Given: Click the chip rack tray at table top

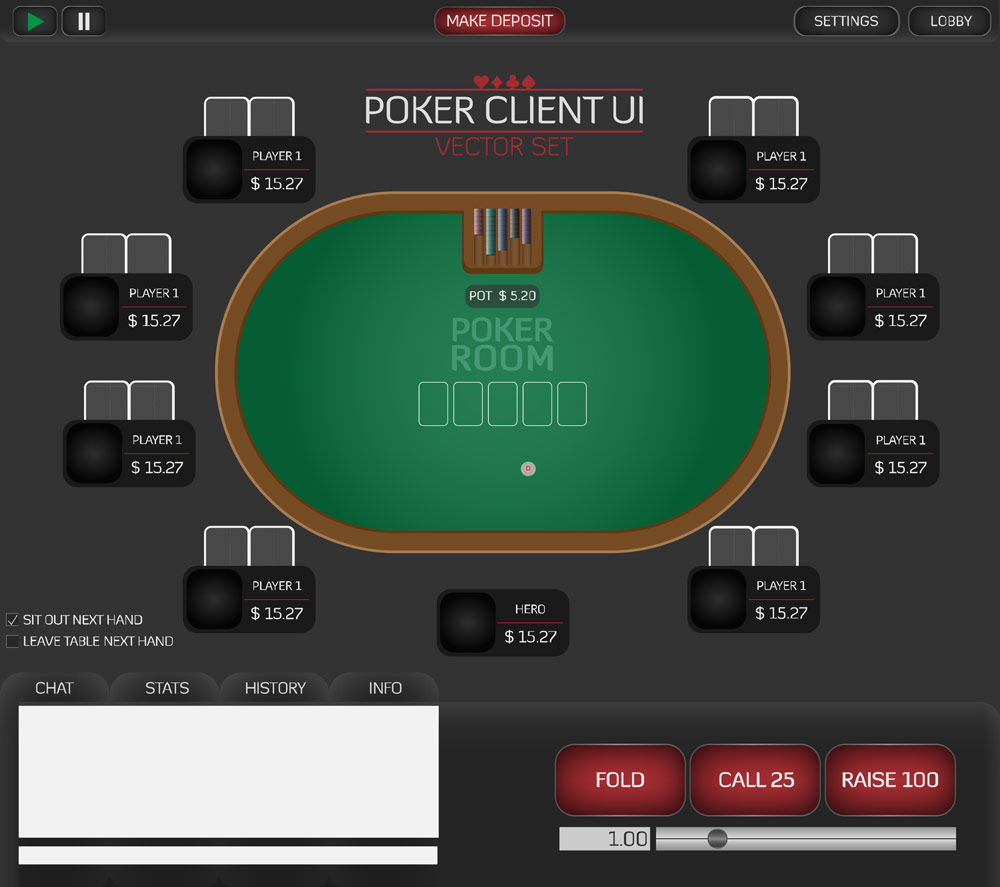Looking at the screenshot, I should tap(503, 237).
